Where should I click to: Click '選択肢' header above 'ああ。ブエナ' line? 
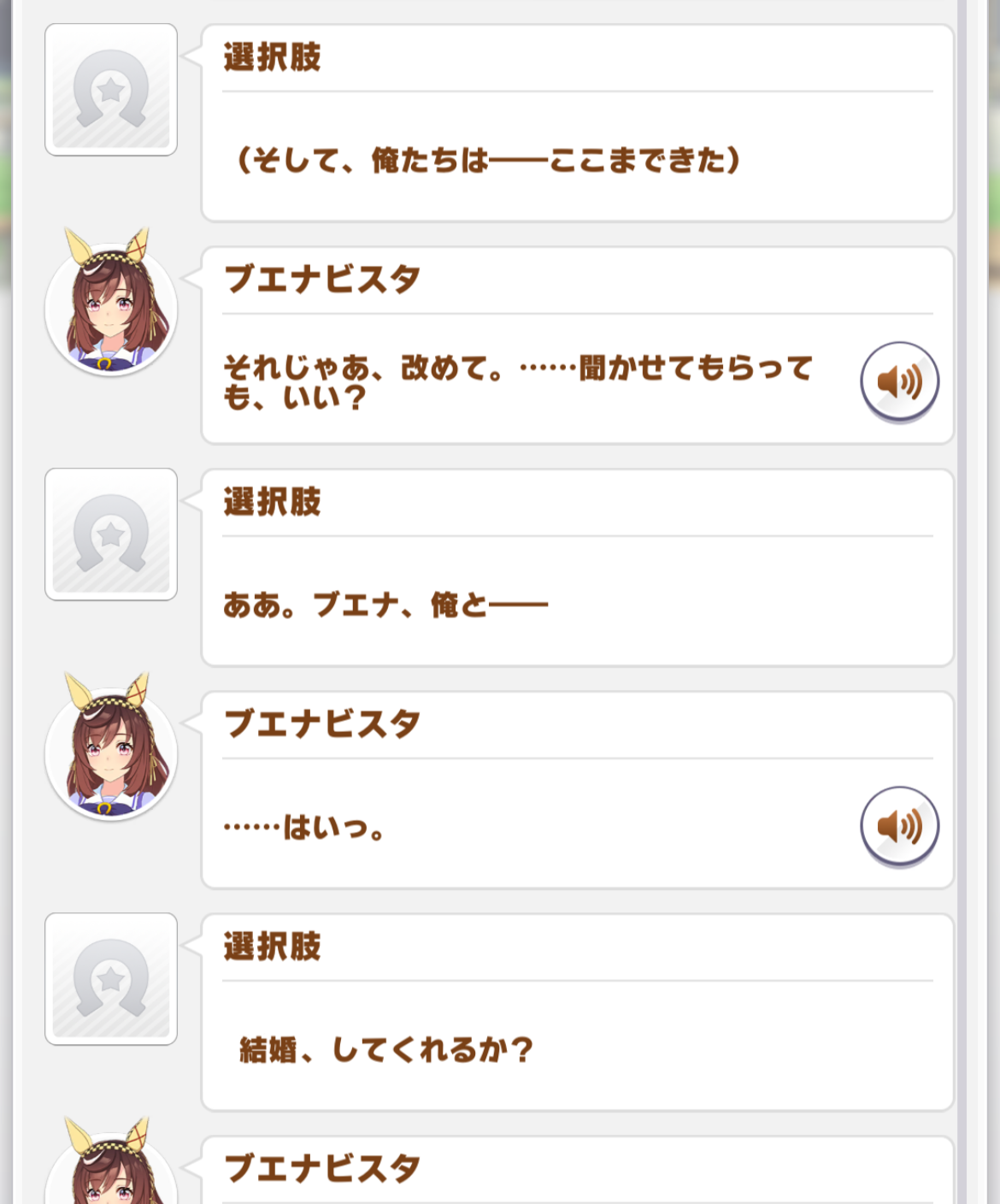pyautogui.click(x=272, y=502)
